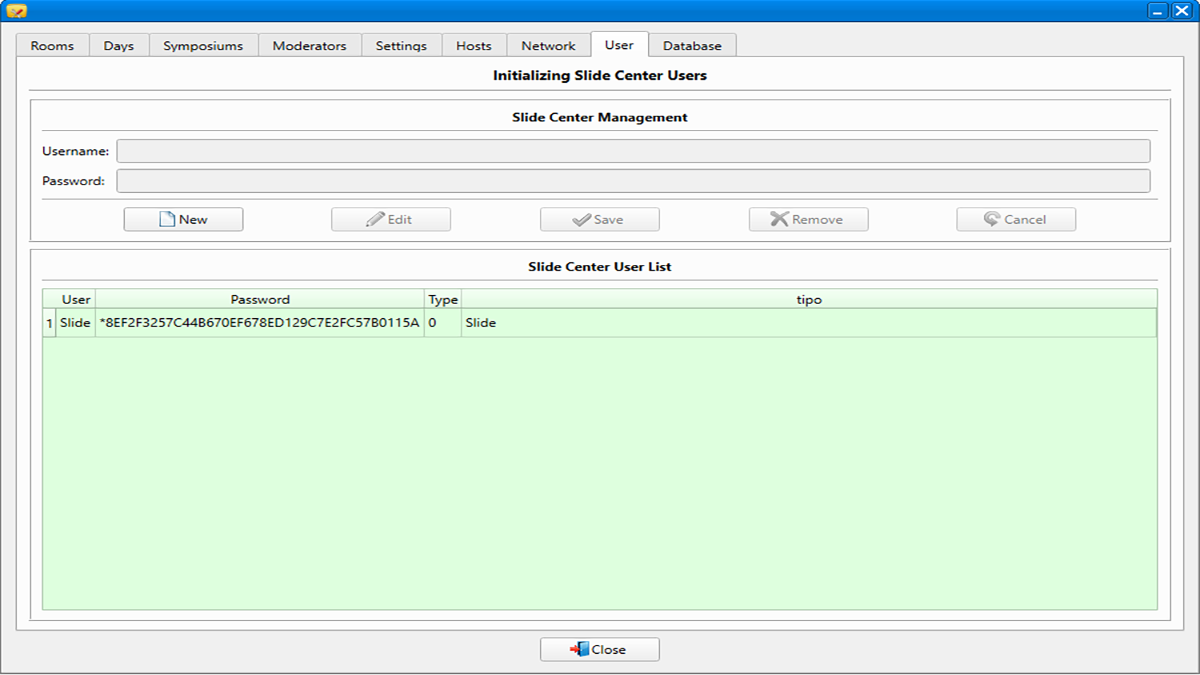This screenshot has width=1200, height=675.
Task: Switch to the Database tab
Action: coord(692,45)
